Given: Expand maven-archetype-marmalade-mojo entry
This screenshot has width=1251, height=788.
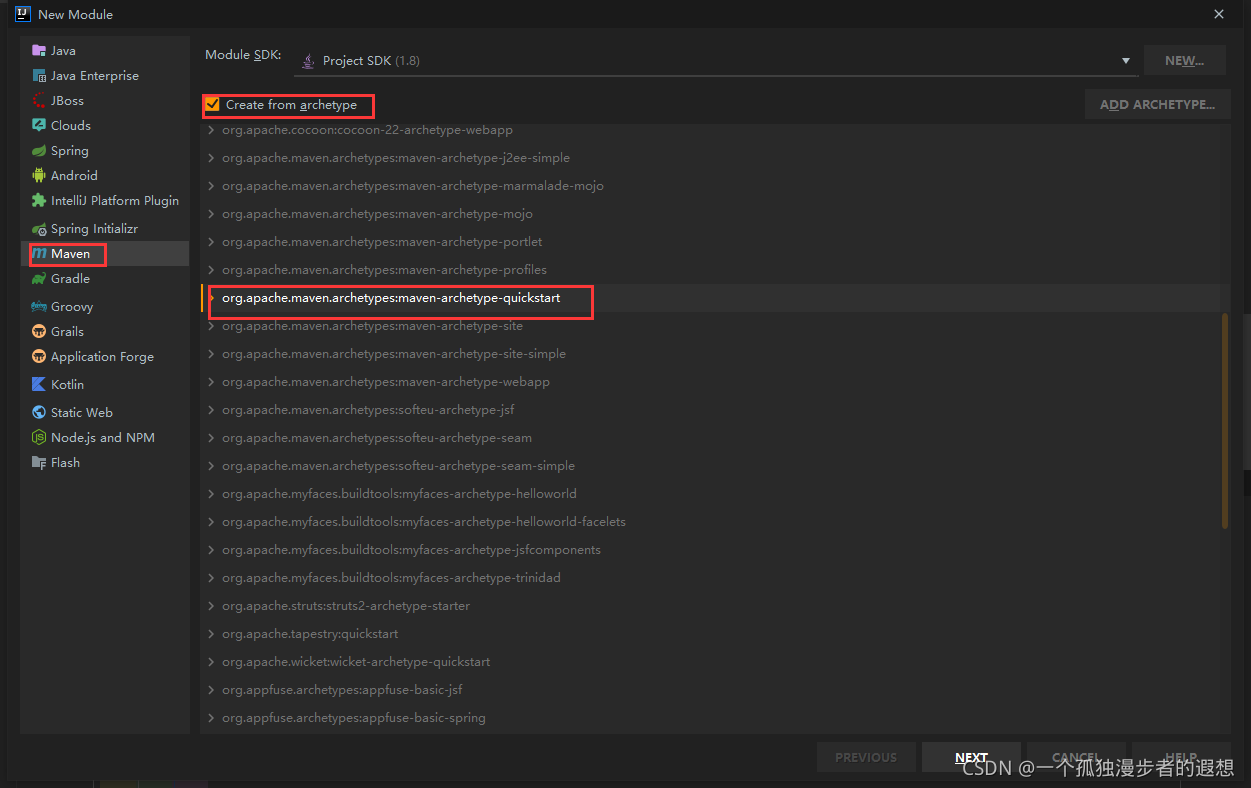Looking at the screenshot, I should tap(211, 186).
